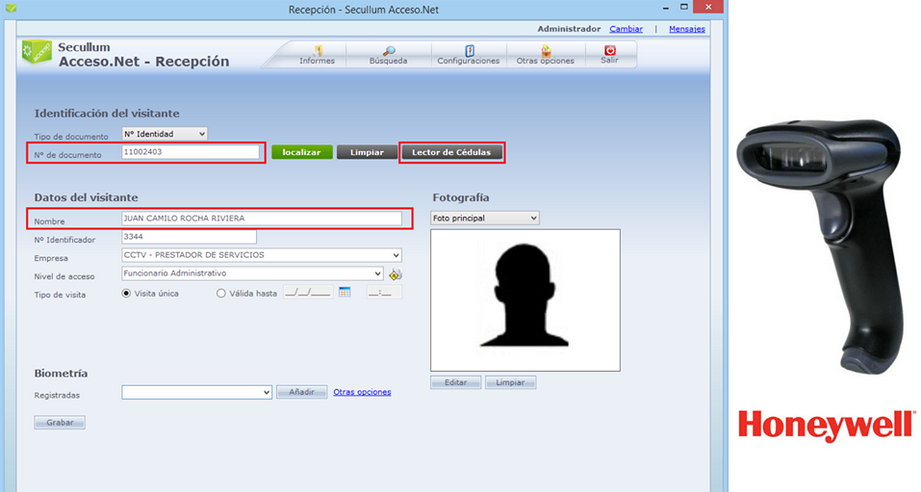Open the calendar date picker icon
This screenshot has height=492, width=921.
coord(345,292)
